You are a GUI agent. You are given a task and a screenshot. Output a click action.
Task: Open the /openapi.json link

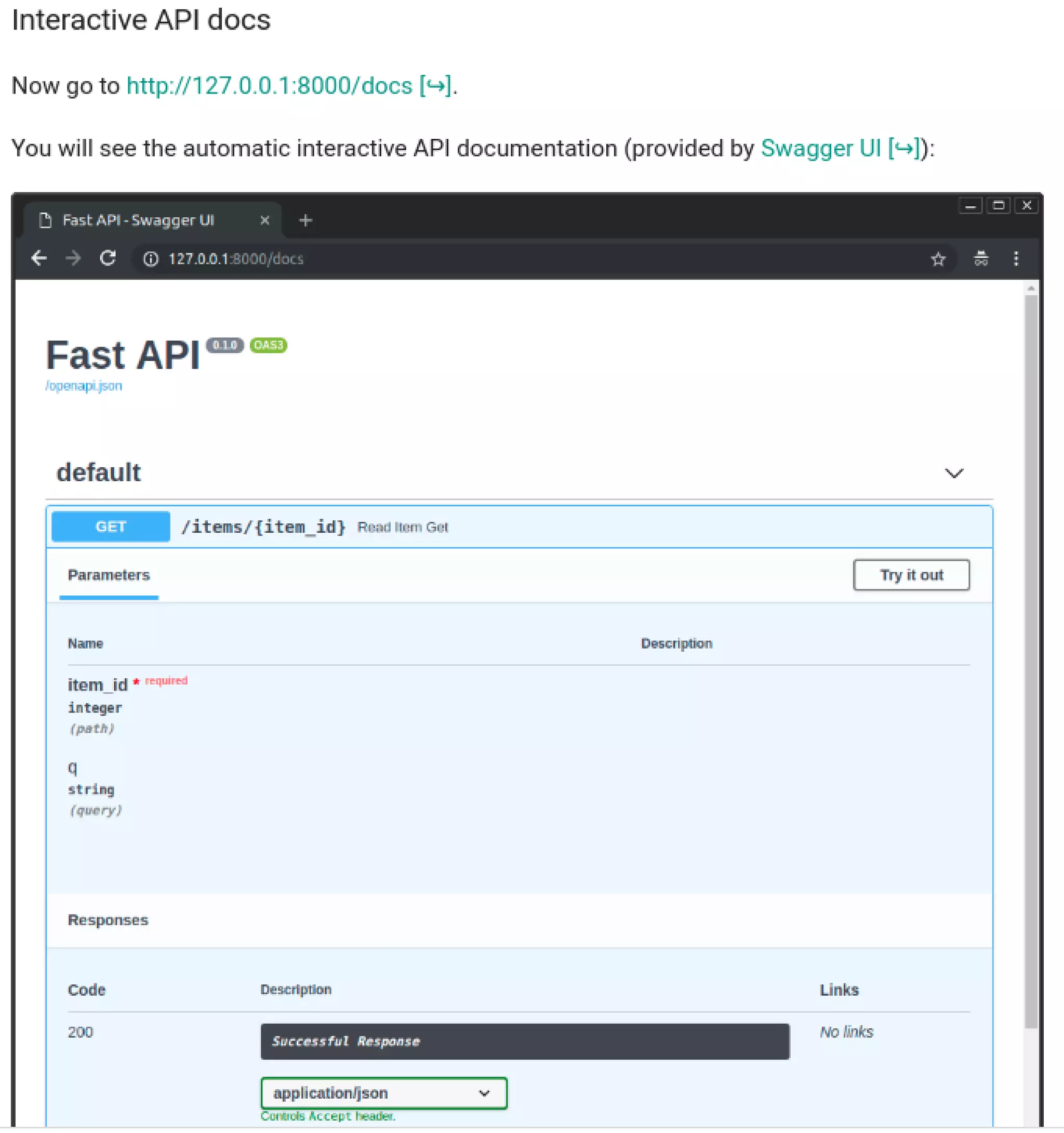tap(84, 386)
